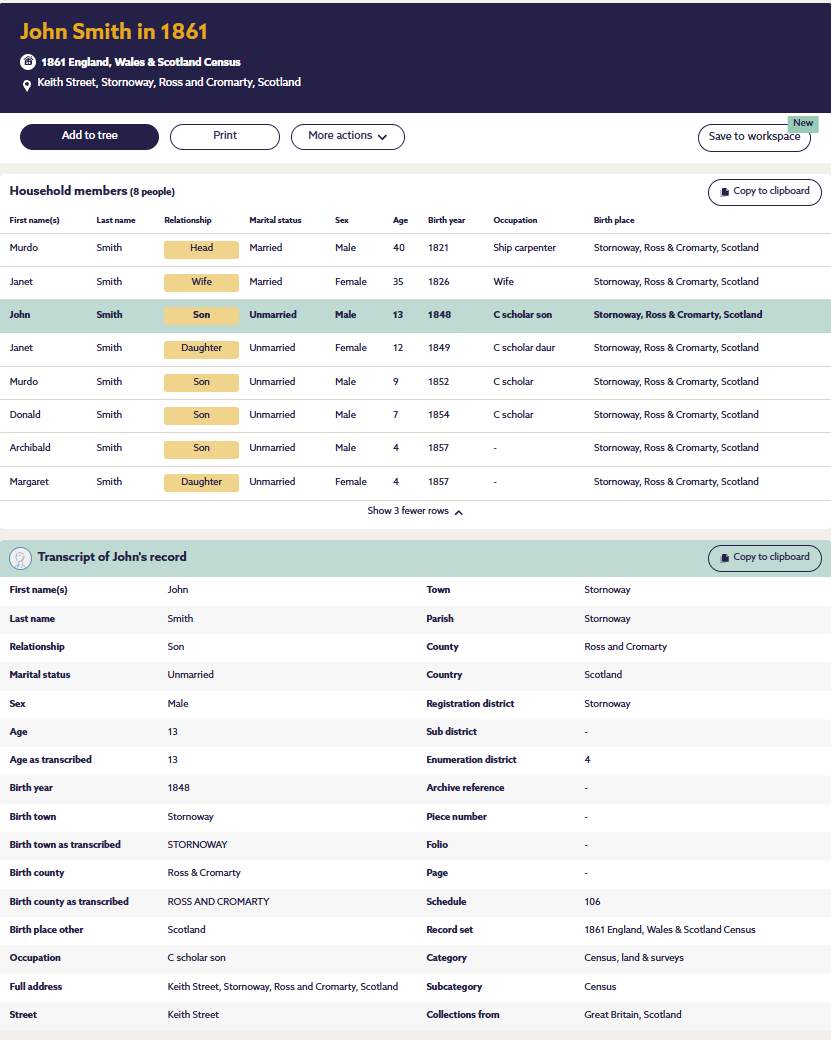This screenshot has height=1040, width=831.
Task: Click the Marital status column header
Action: [x=275, y=220]
